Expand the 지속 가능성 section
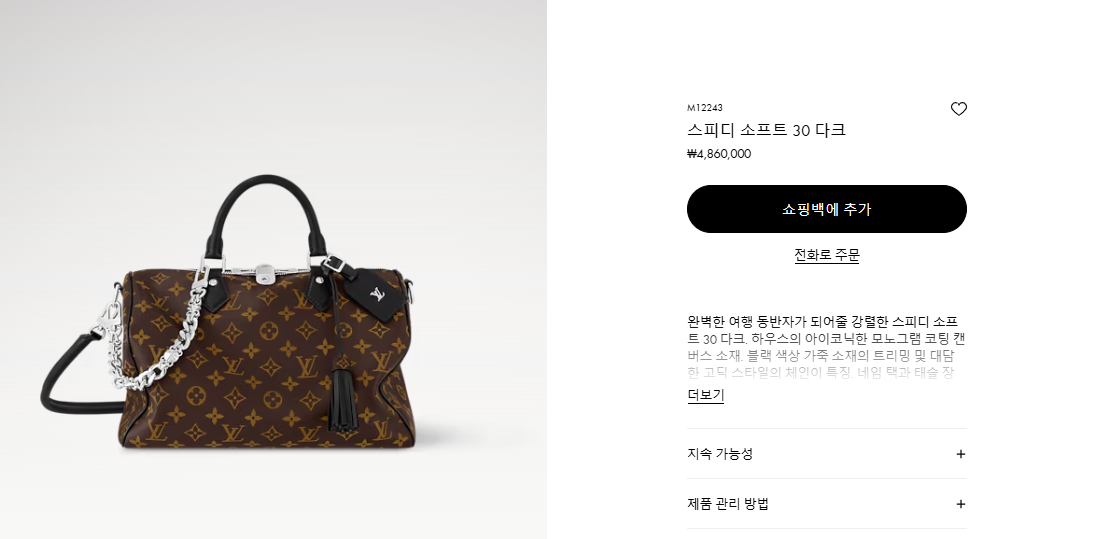1093x539 pixels. coord(827,454)
